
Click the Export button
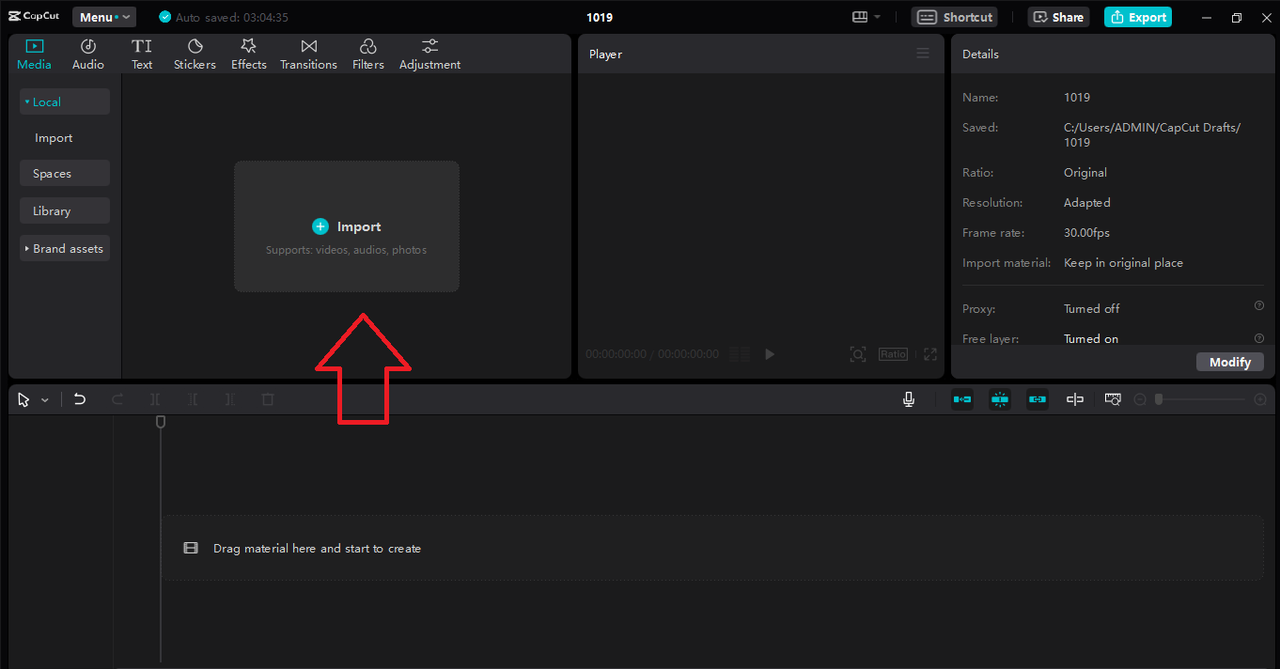pyautogui.click(x=1138, y=17)
